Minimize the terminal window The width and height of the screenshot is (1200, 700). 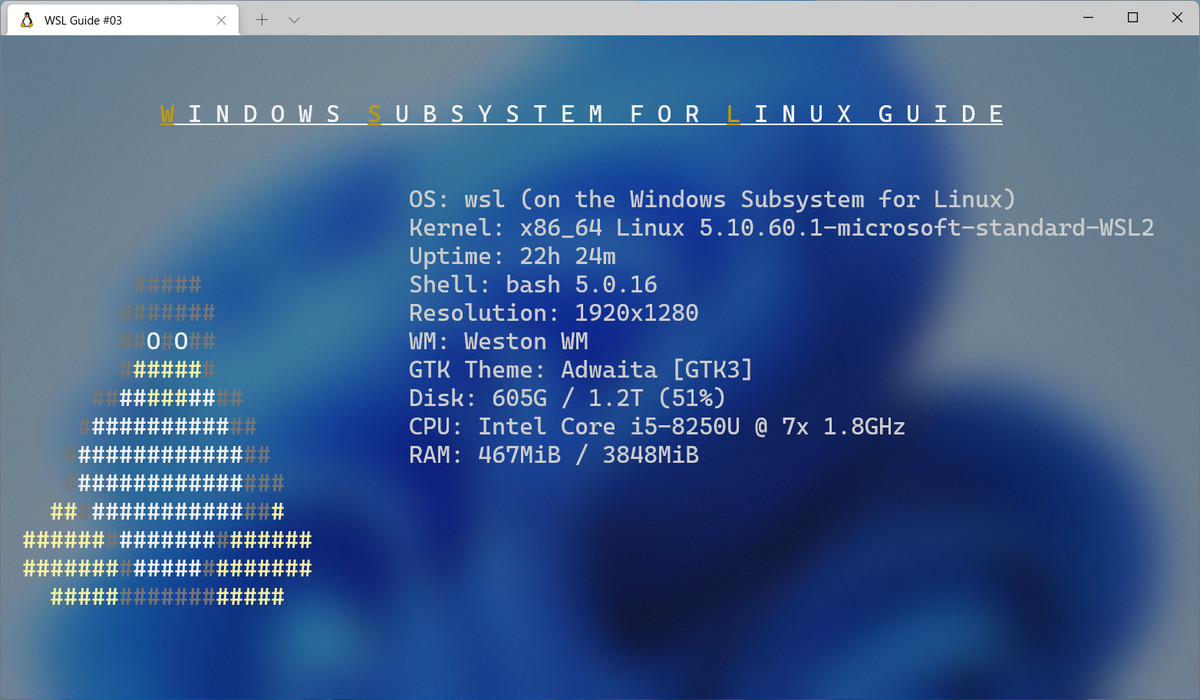[x=1087, y=17]
